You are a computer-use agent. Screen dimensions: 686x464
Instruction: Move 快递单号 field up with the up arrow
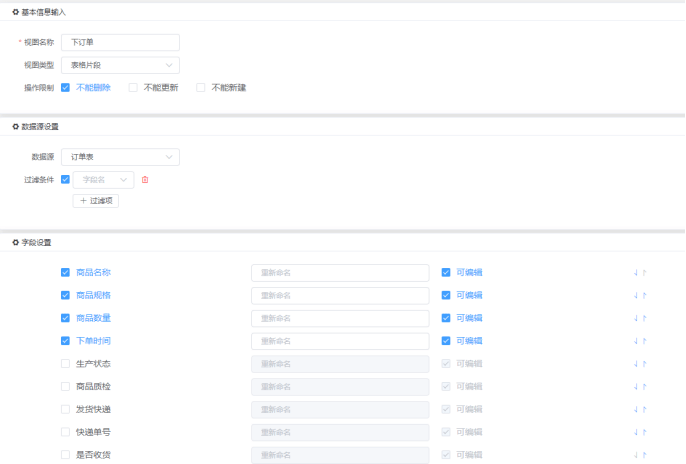[x=644, y=432]
